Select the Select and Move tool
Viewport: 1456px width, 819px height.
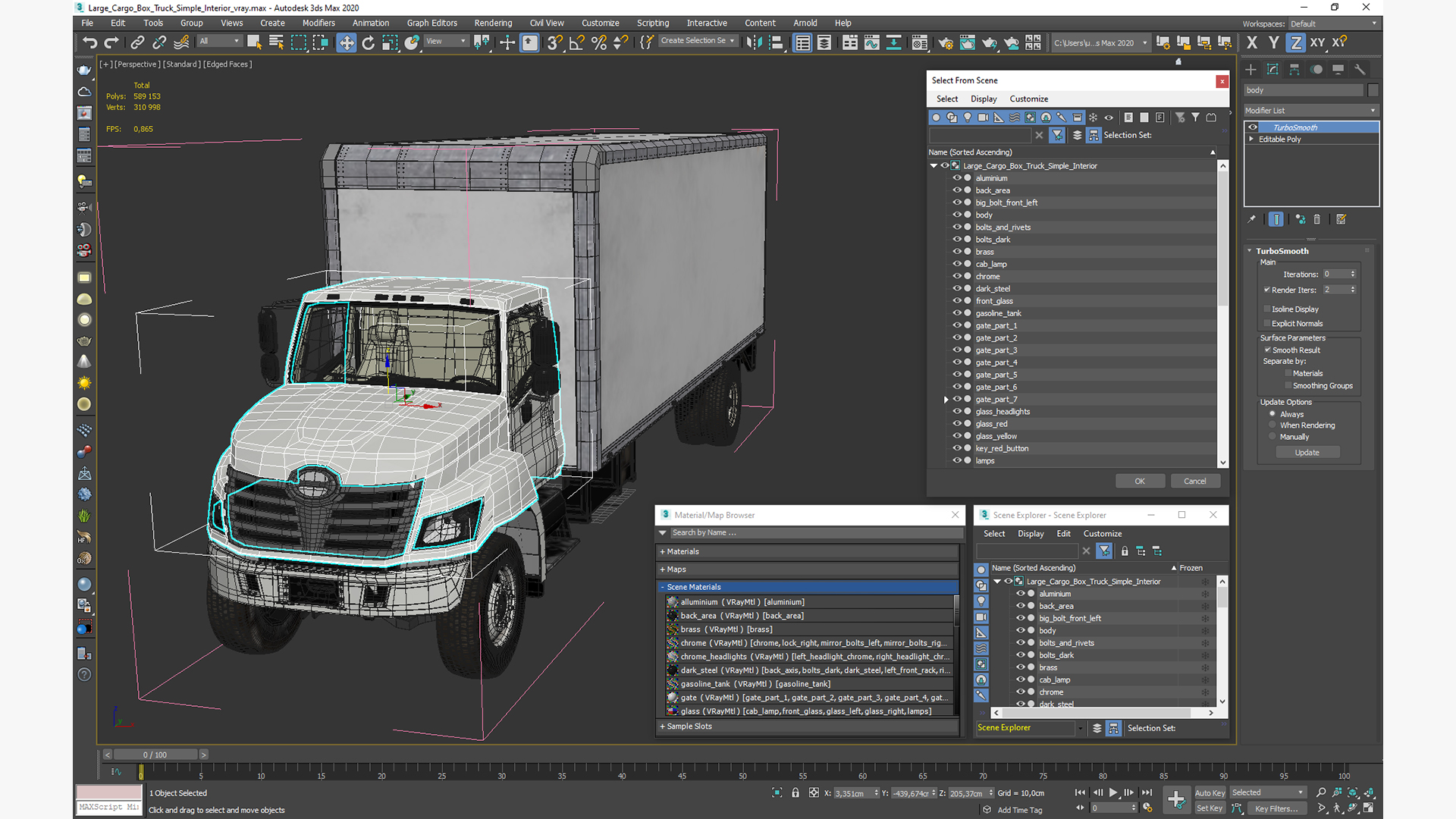(x=346, y=43)
